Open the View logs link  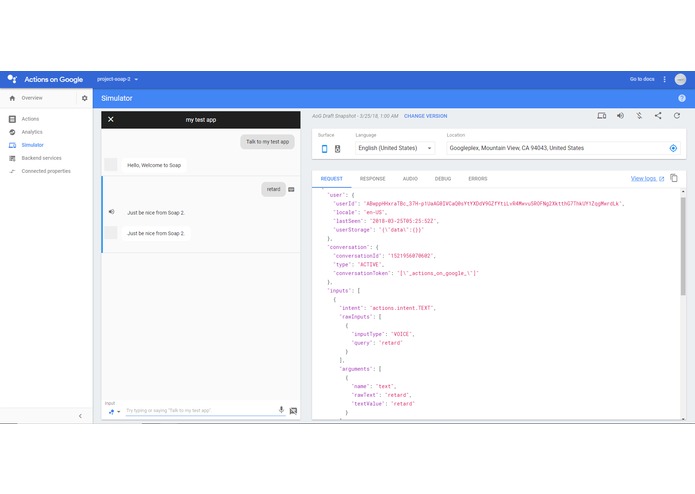click(647, 179)
